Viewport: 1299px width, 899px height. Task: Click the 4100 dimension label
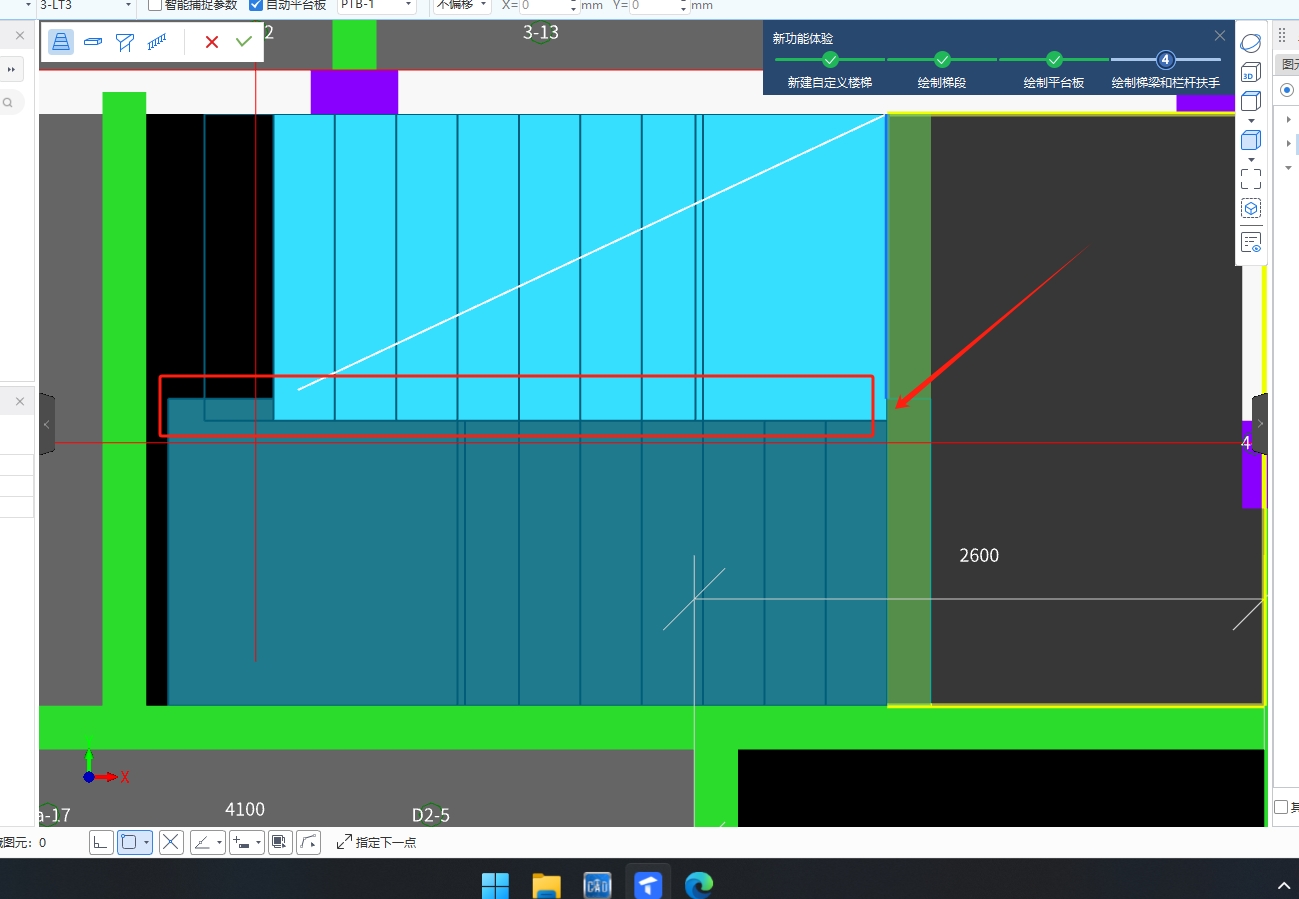pos(245,809)
